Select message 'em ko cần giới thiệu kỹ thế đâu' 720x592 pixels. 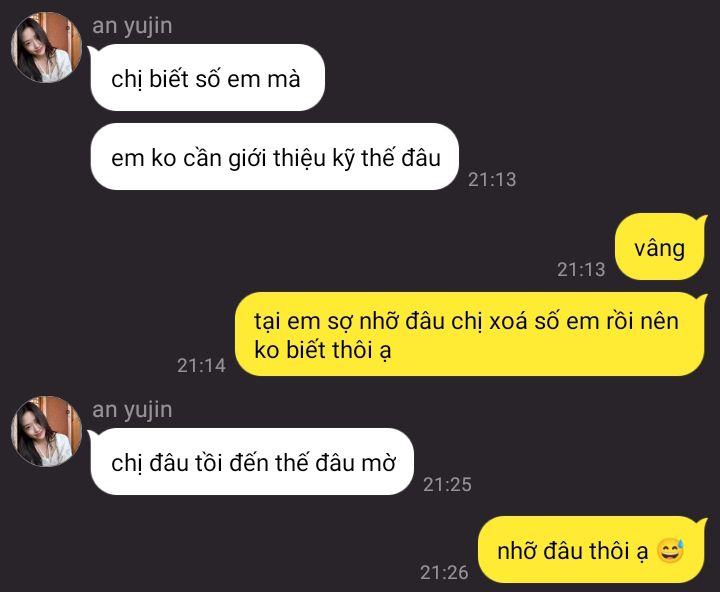coord(275,157)
